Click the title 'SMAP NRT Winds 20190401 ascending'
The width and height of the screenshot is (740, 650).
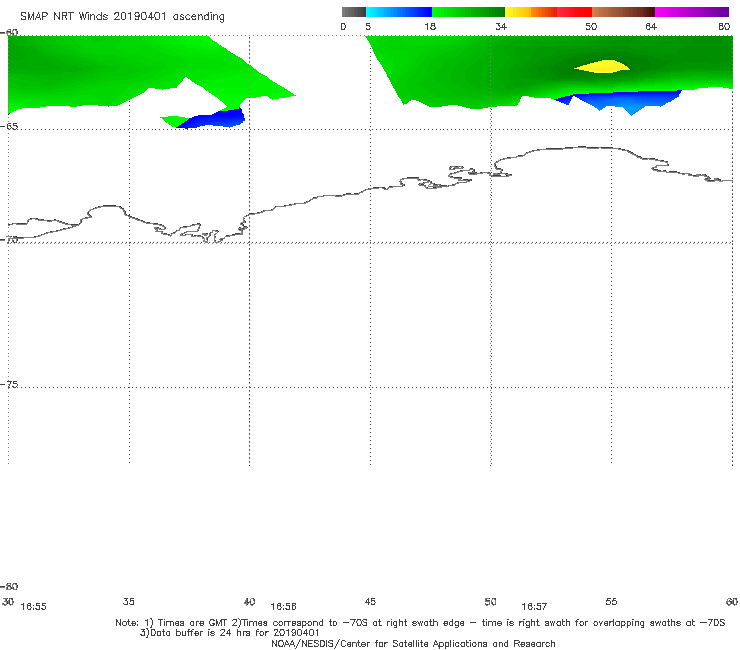(x=122, y=16)
